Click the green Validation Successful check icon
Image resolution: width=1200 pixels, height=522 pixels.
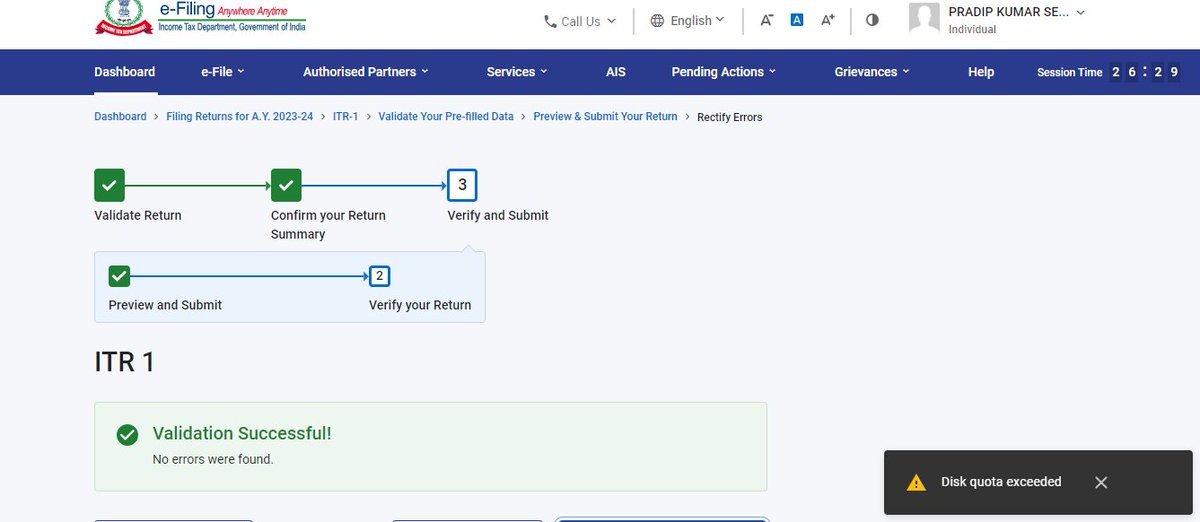[127, 435]
